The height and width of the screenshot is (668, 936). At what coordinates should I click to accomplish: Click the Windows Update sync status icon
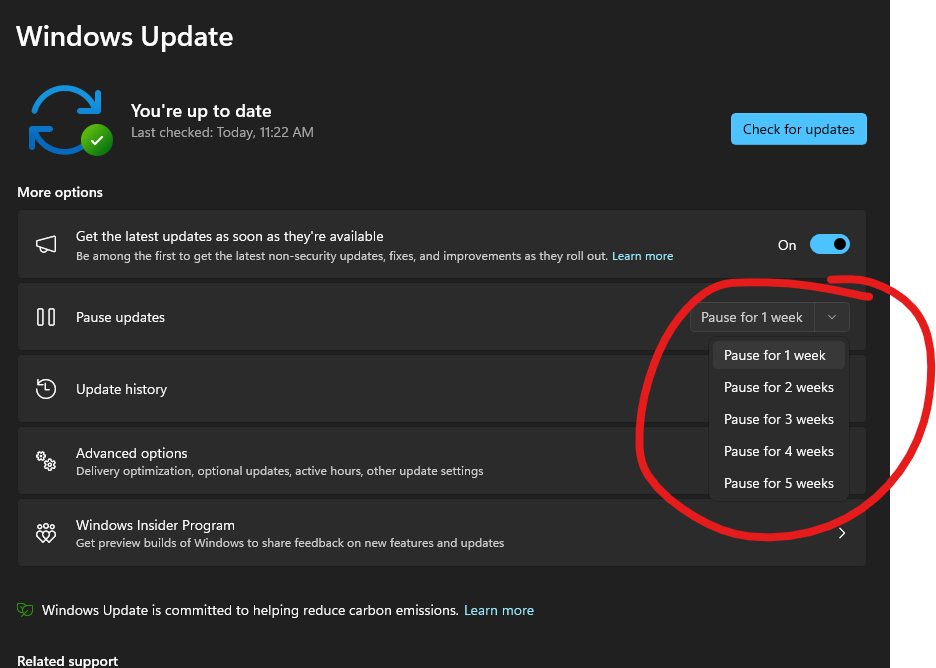(70, 121)
